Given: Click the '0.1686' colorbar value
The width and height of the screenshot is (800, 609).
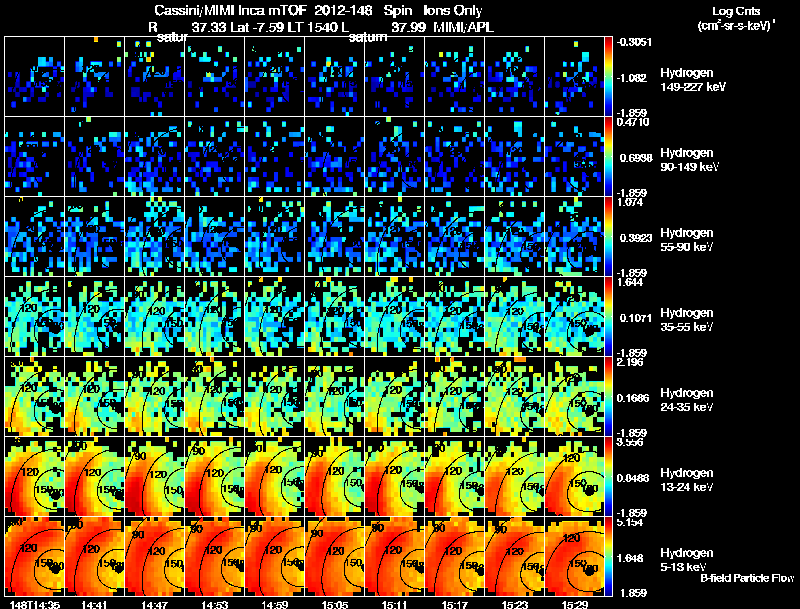Looking at the screenshot, I should 633,398.
